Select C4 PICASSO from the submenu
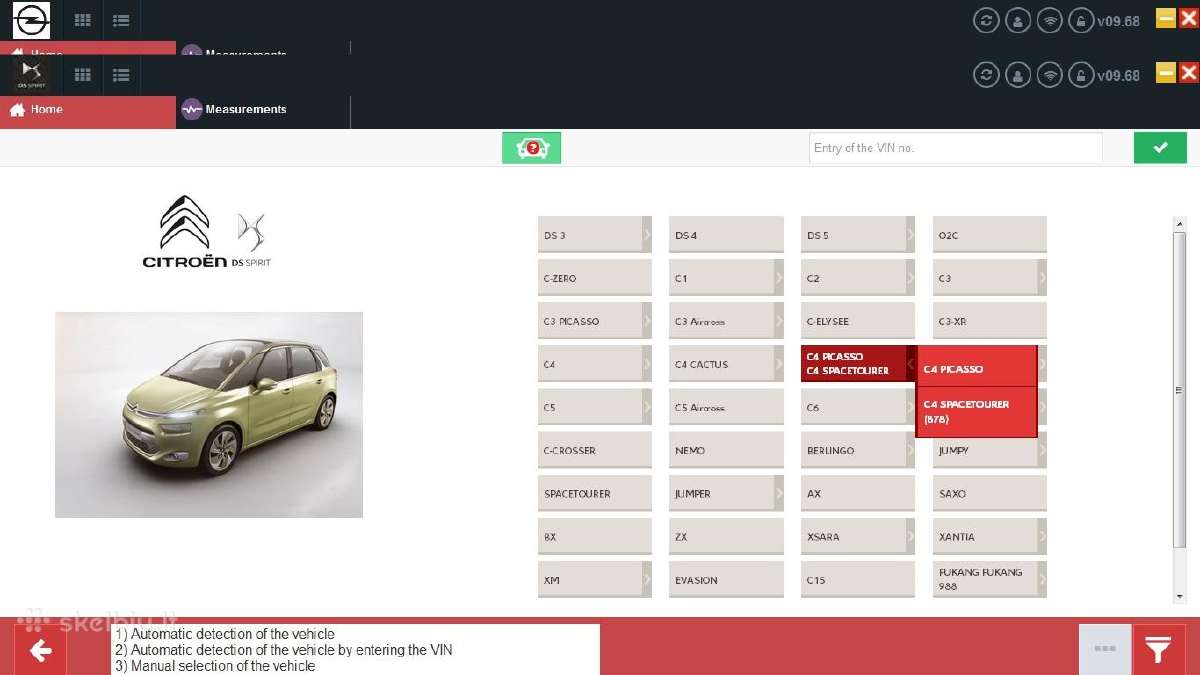Image resolution: width=1200 pixels, height=675 pixels. pos(976,366)
